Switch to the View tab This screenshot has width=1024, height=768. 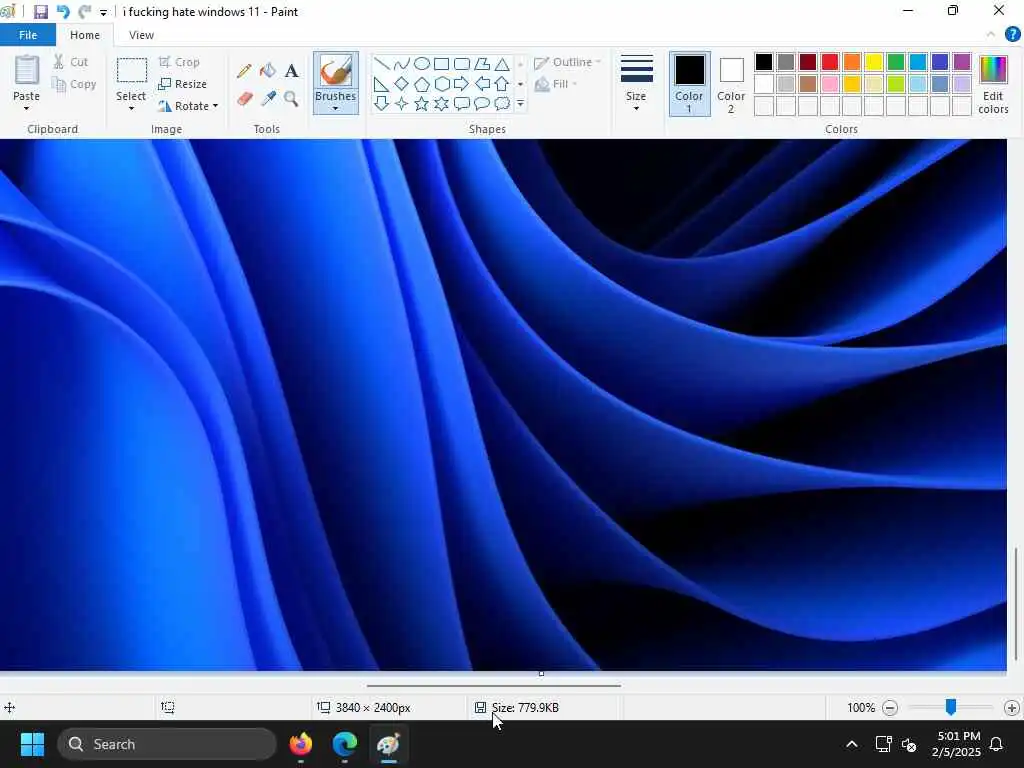click(141, 35)
